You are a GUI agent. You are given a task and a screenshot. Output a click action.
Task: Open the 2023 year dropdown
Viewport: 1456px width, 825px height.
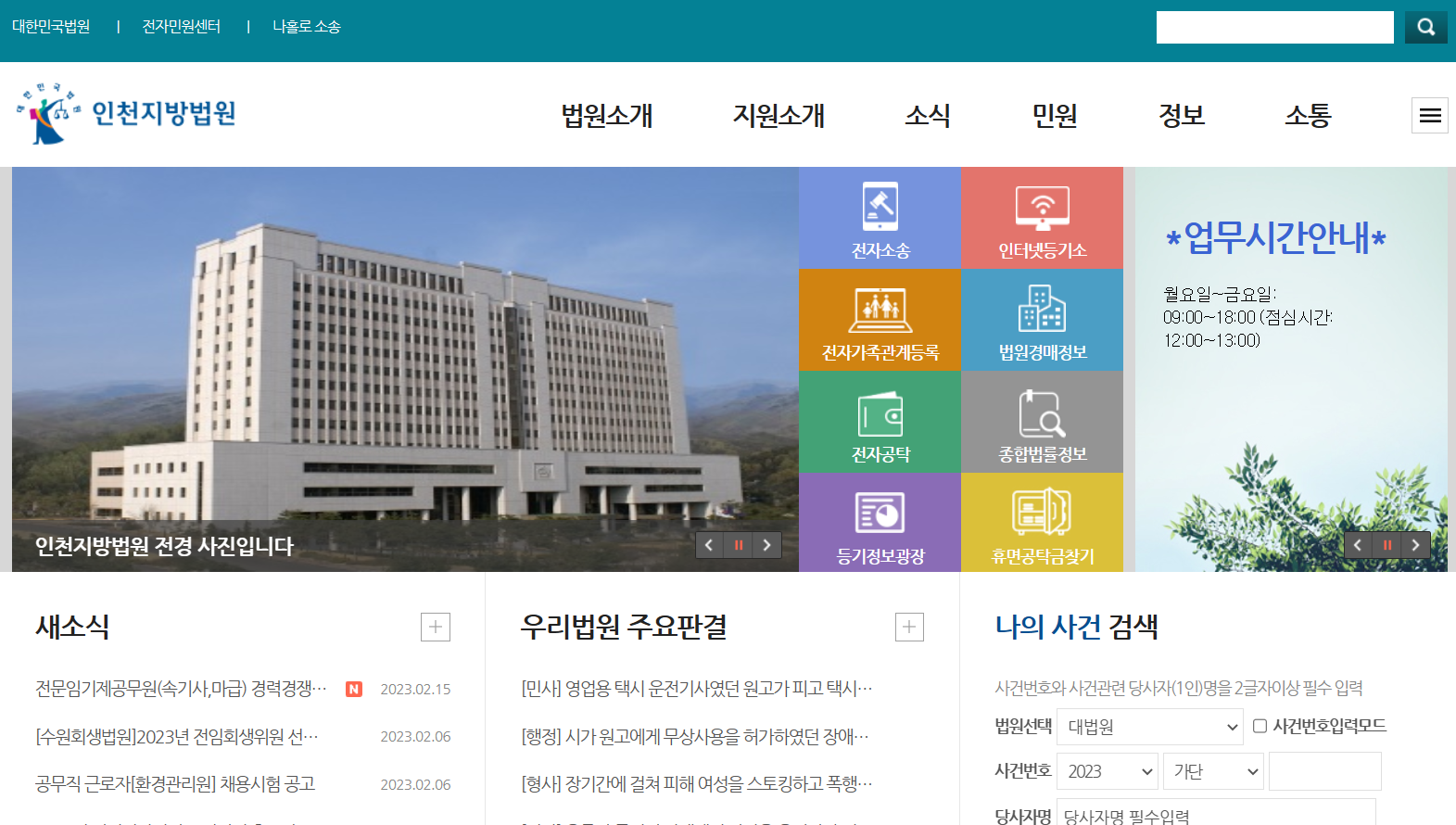point(1108,771)
